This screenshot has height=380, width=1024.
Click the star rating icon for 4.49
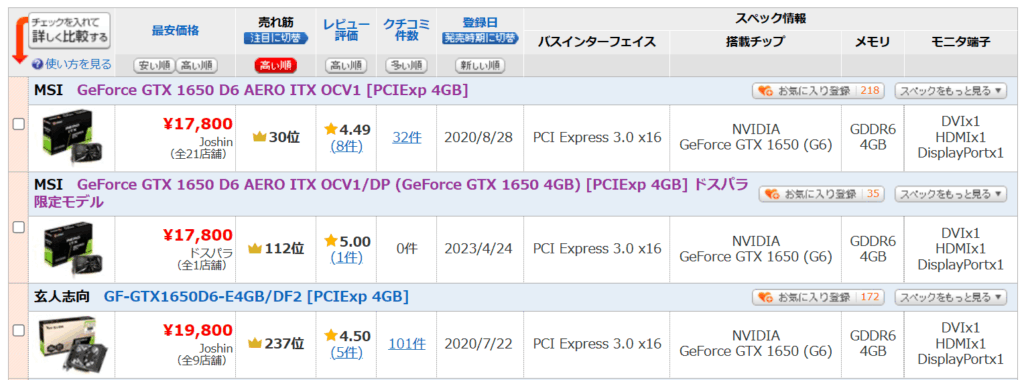330,129
